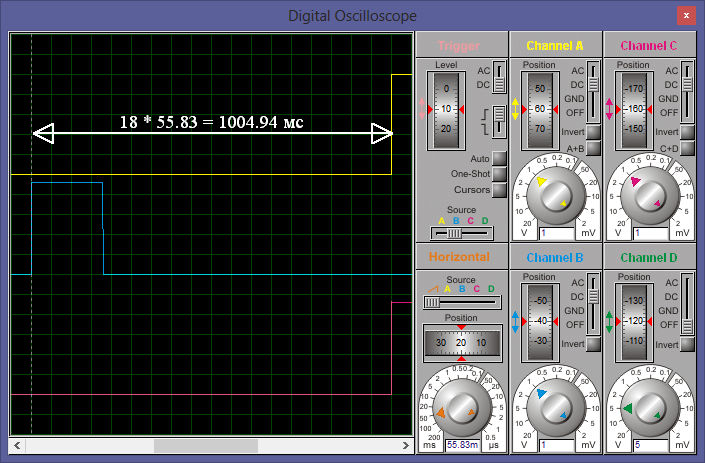Toggle the Cursors button
This screenshot has height=463, width=705.
pyautogui.click(x=499, y=189)
